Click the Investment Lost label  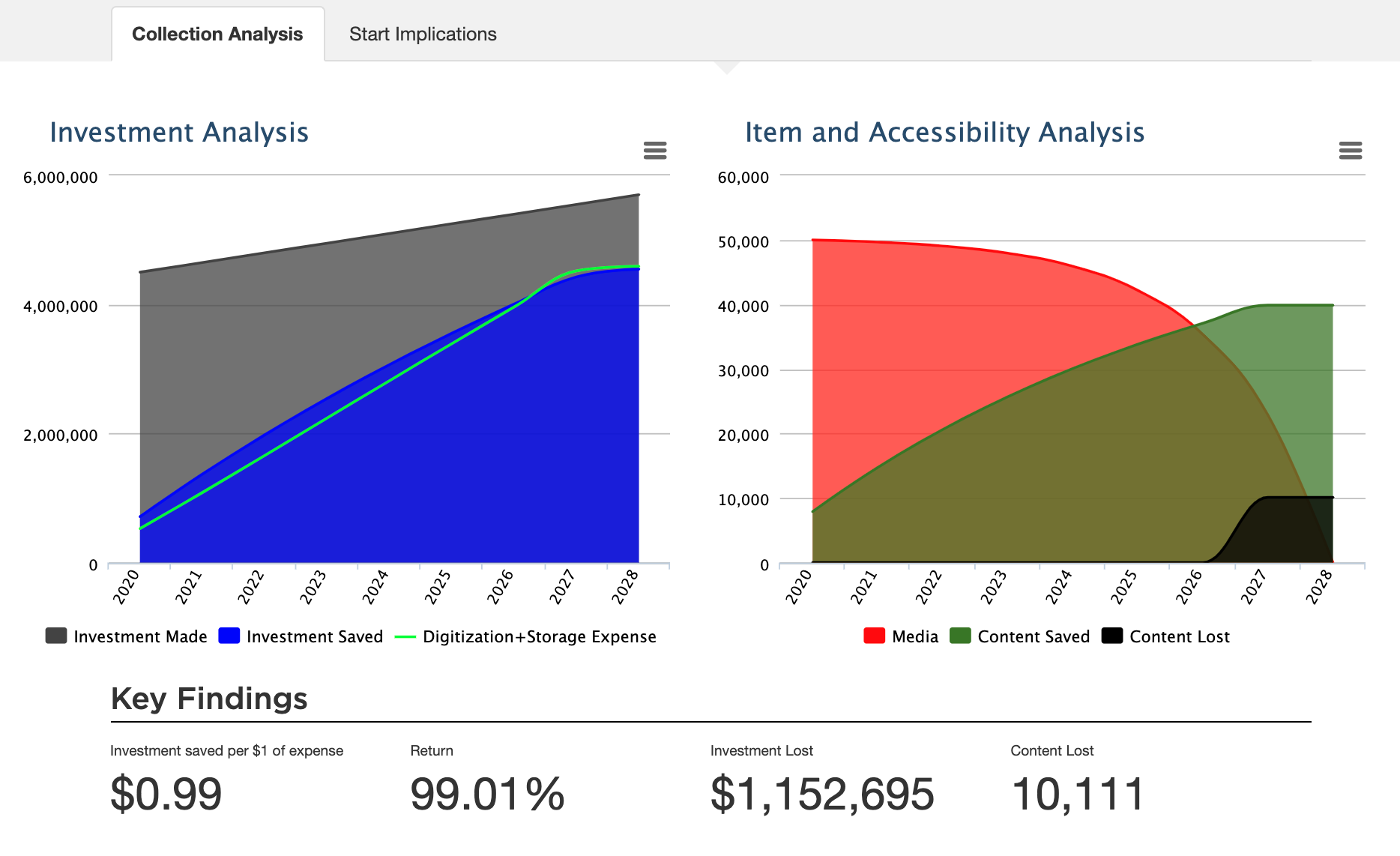coord(761,751)
